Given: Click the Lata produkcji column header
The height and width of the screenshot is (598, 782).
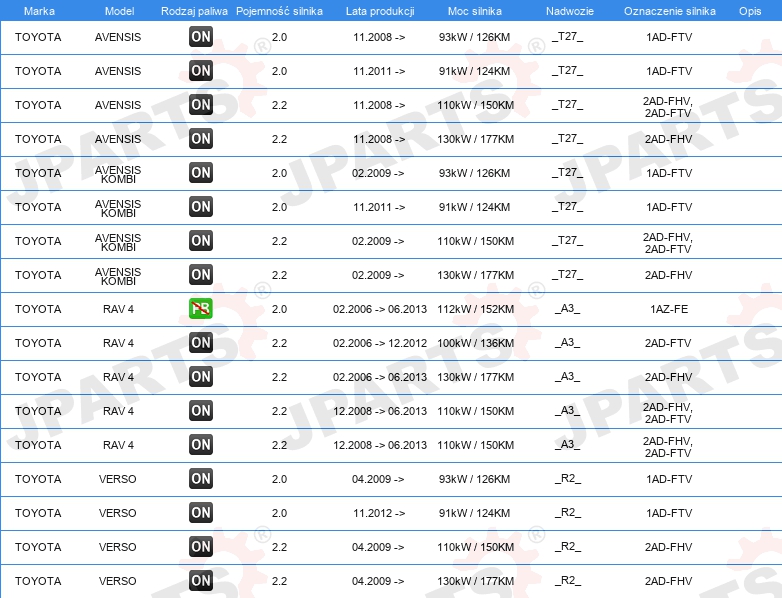Looking at the screenshot, I should (380, 11).
